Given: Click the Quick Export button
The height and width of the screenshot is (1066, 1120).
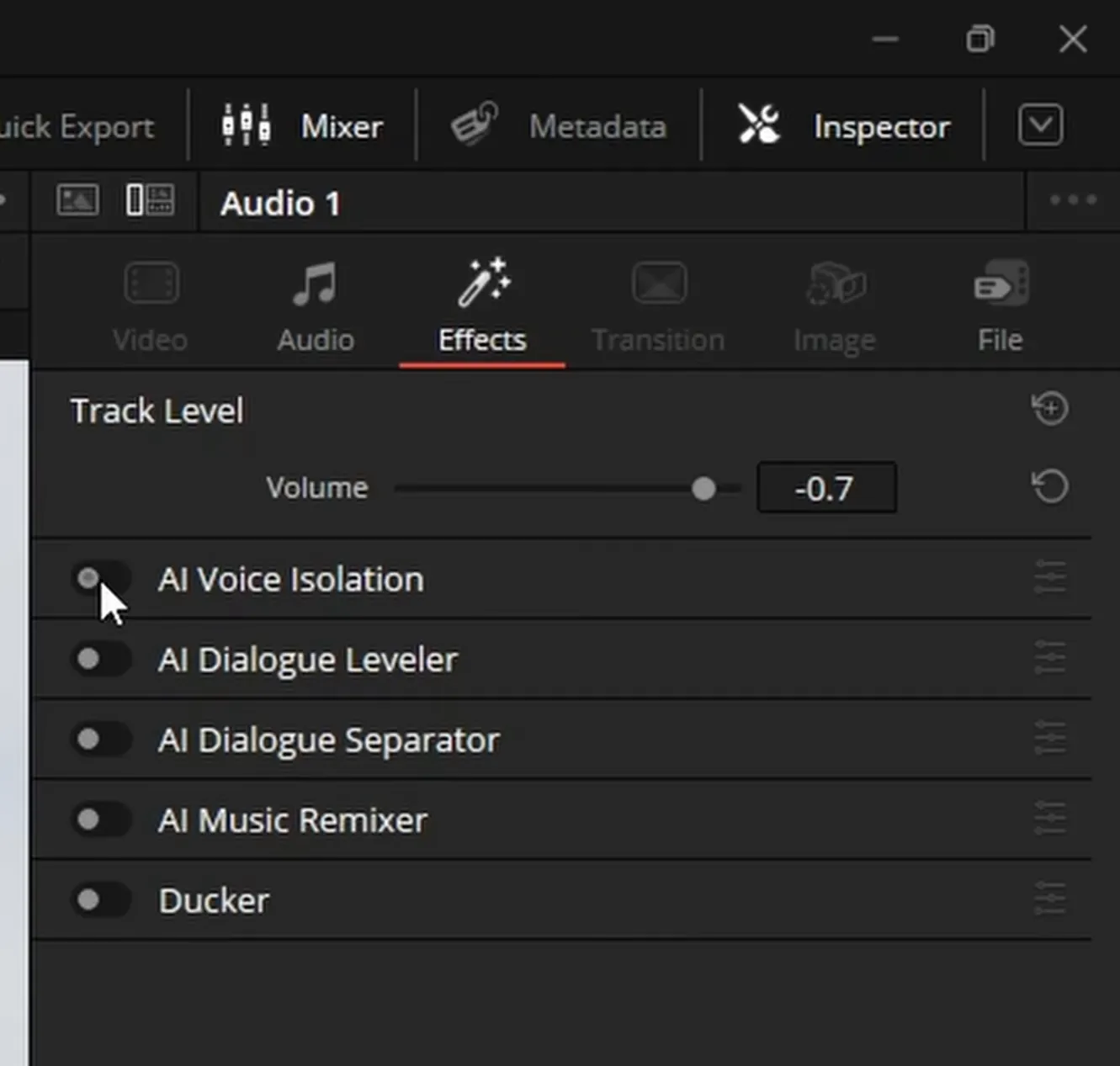Looking at the screenshot, I should tap(77, 127).
